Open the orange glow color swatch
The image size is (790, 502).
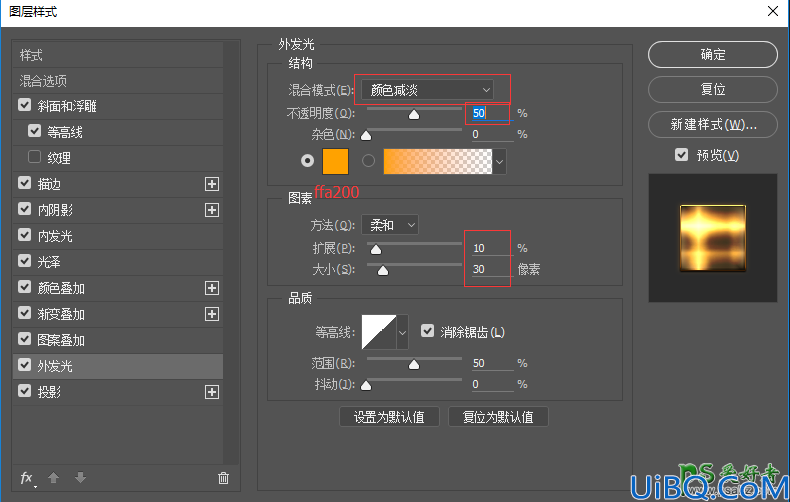coord(335,161)
